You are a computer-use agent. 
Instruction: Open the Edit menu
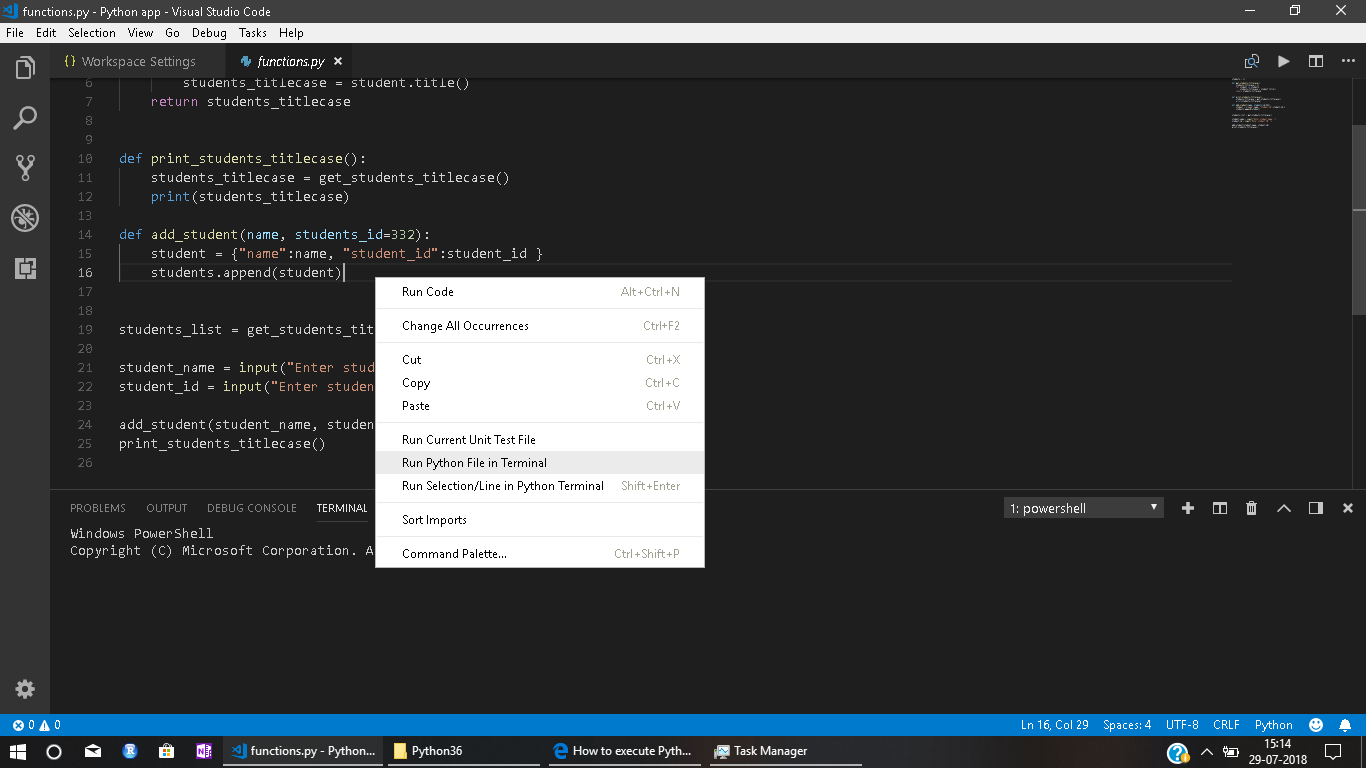click(x=46, y=33)
